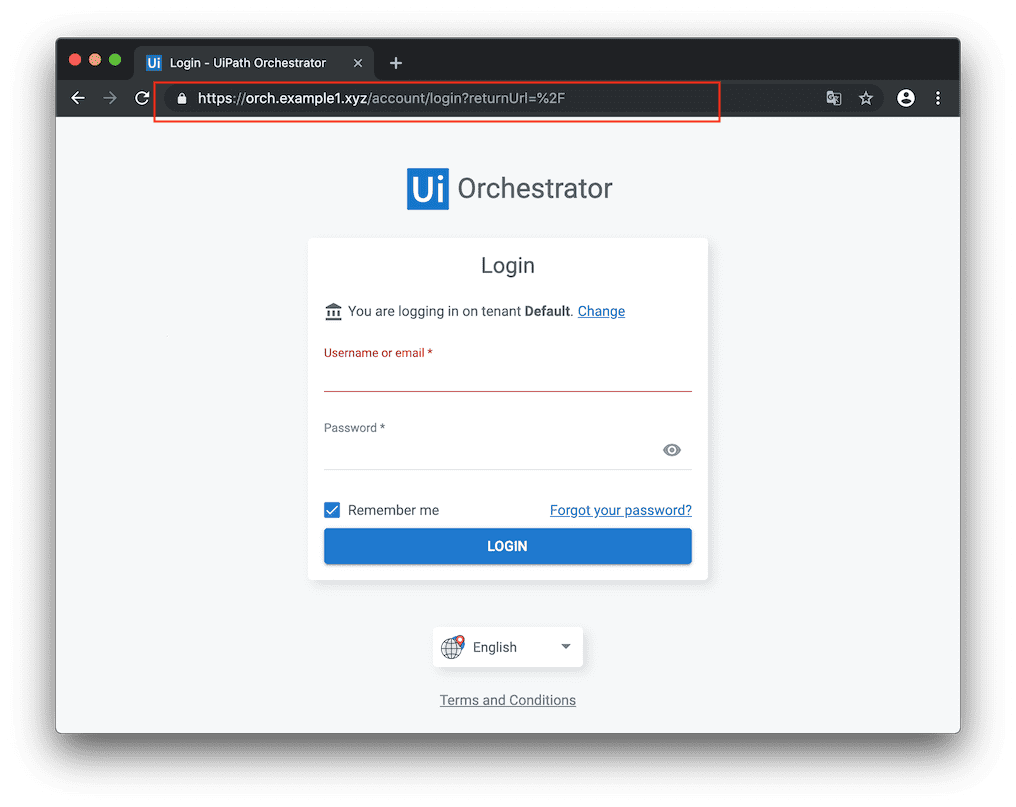Uncheck the Remember me checkbox
This screenshot has height=807, width=1016.
tap(332, 510)
